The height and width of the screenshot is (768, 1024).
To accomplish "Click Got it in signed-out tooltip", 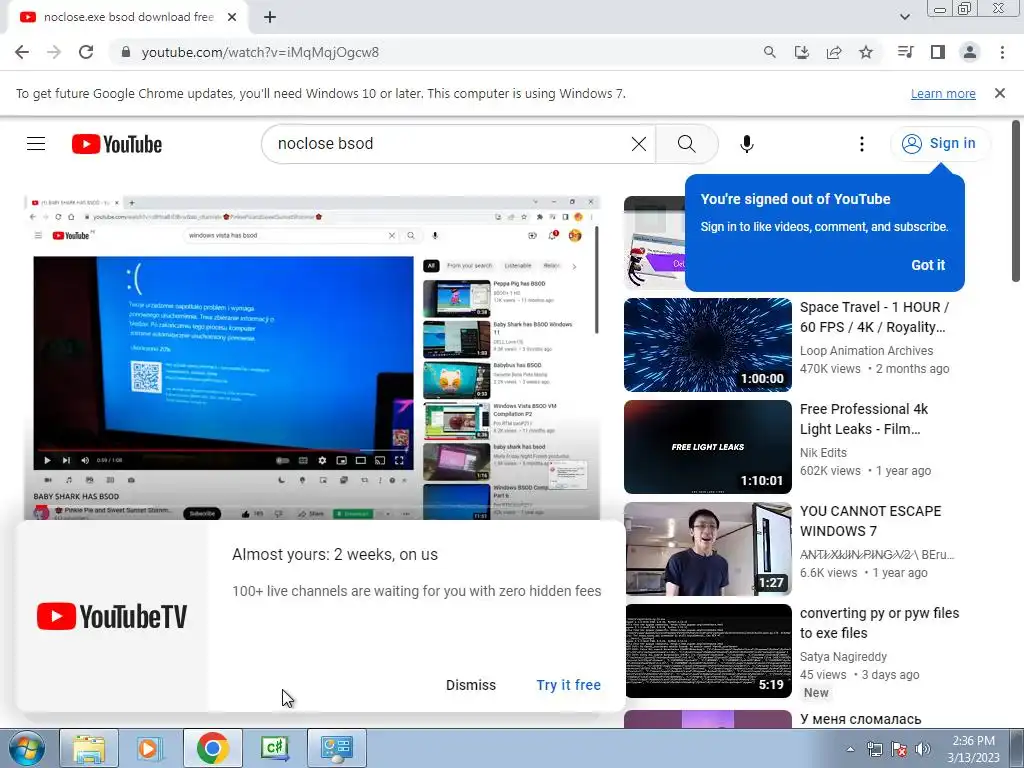I will pos(928,264).
